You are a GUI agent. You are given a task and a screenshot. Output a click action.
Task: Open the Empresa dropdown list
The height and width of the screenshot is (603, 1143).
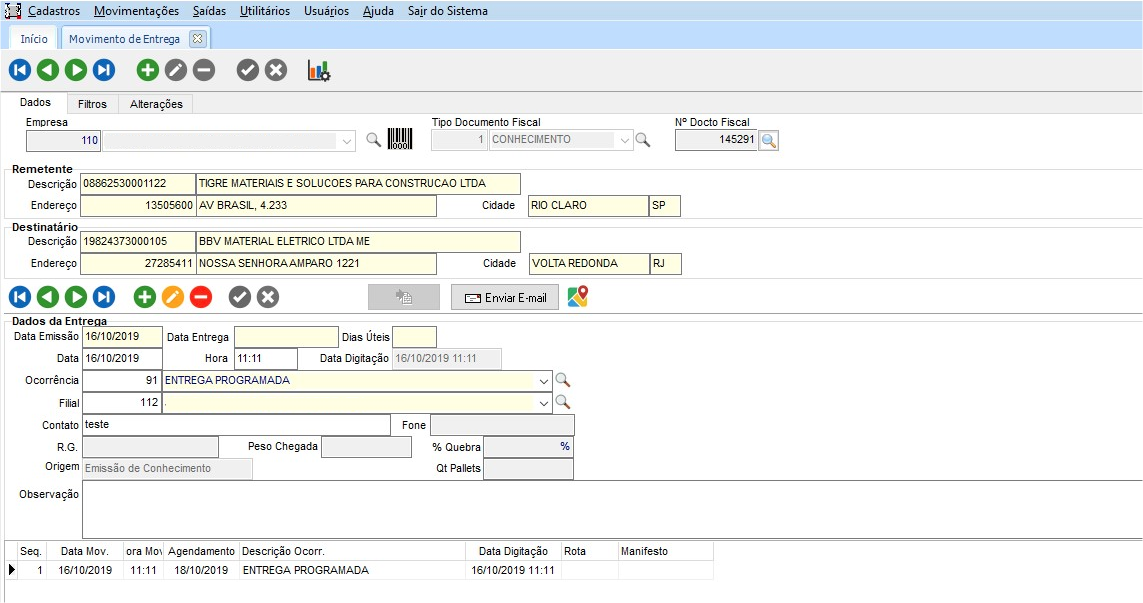(347, 141)
